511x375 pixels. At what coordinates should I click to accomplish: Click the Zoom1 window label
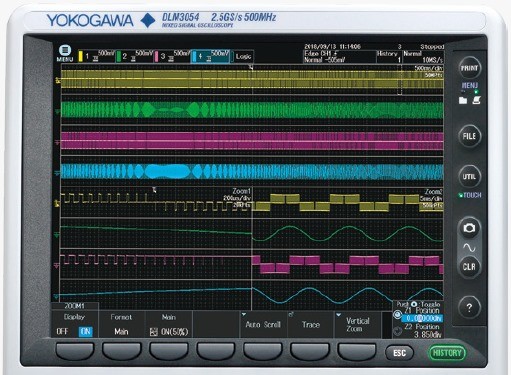(x=241, y=191)
